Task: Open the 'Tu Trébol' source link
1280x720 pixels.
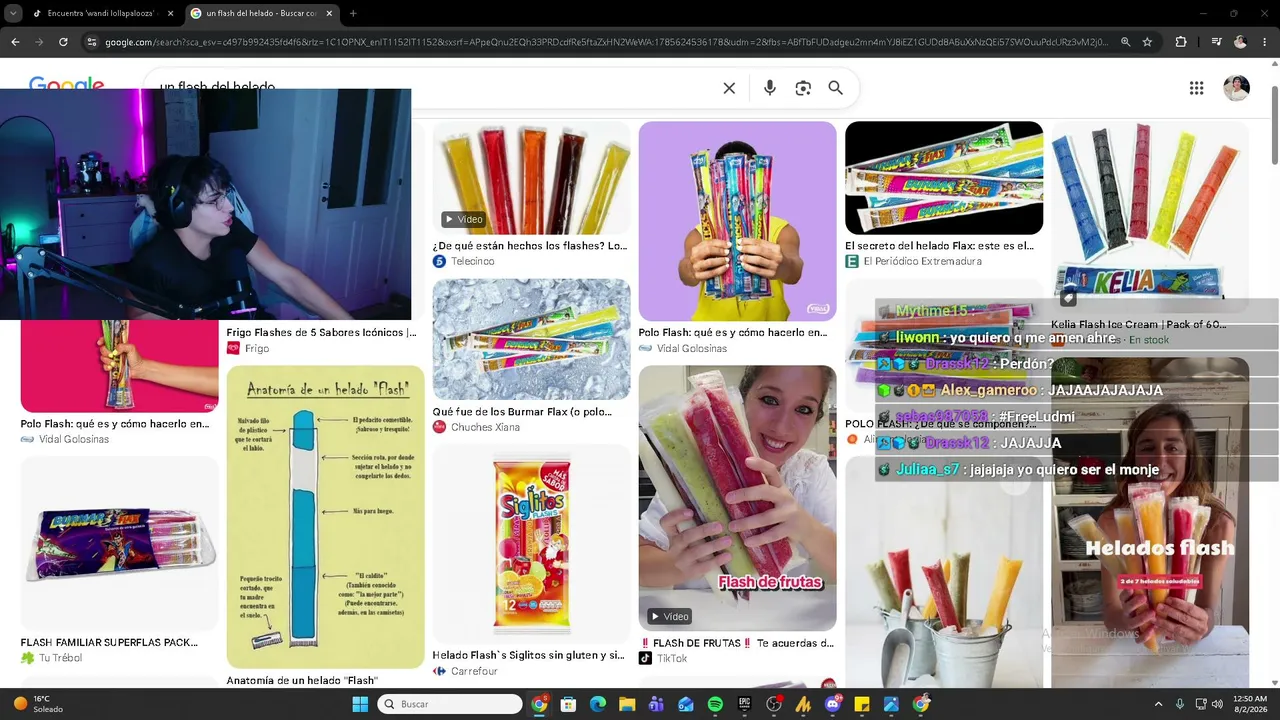Action: (x=51, y=658)
